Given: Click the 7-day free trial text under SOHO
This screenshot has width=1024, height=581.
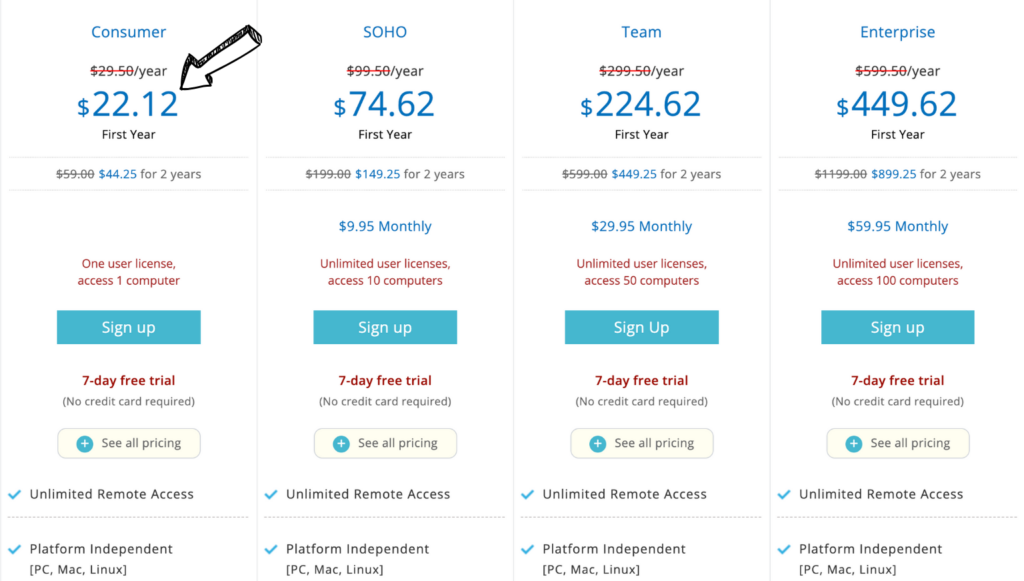Looking at the screenshot, I should click(385, 380).
